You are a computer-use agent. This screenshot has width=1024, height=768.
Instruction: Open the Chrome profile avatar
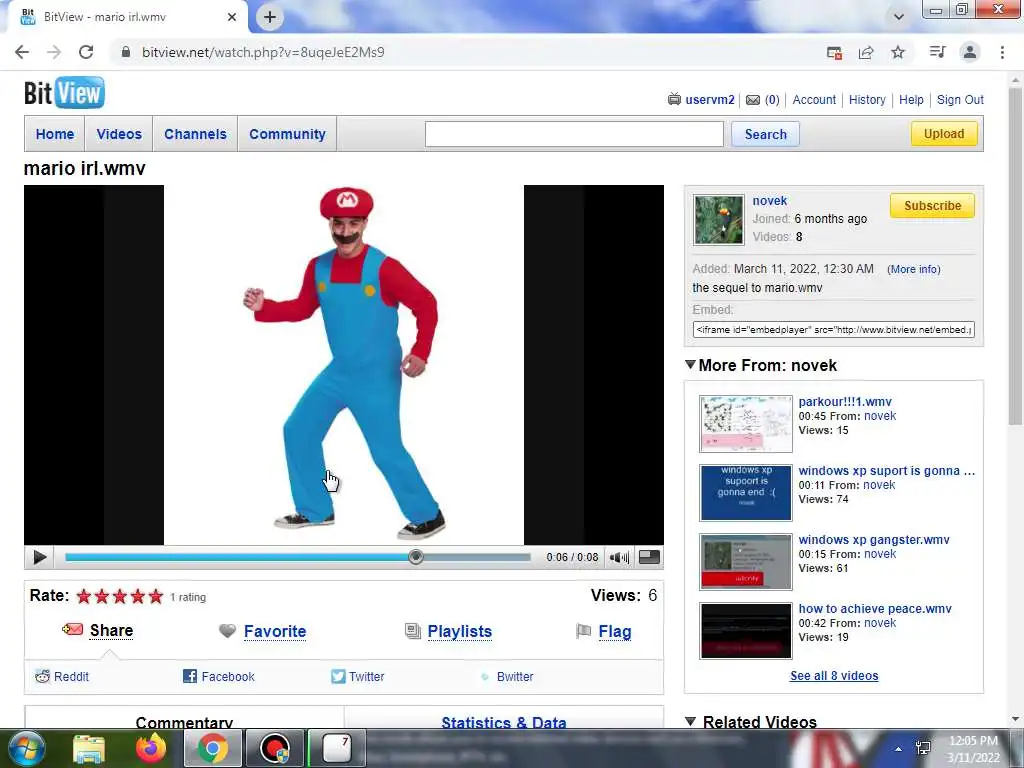[970, 52]
